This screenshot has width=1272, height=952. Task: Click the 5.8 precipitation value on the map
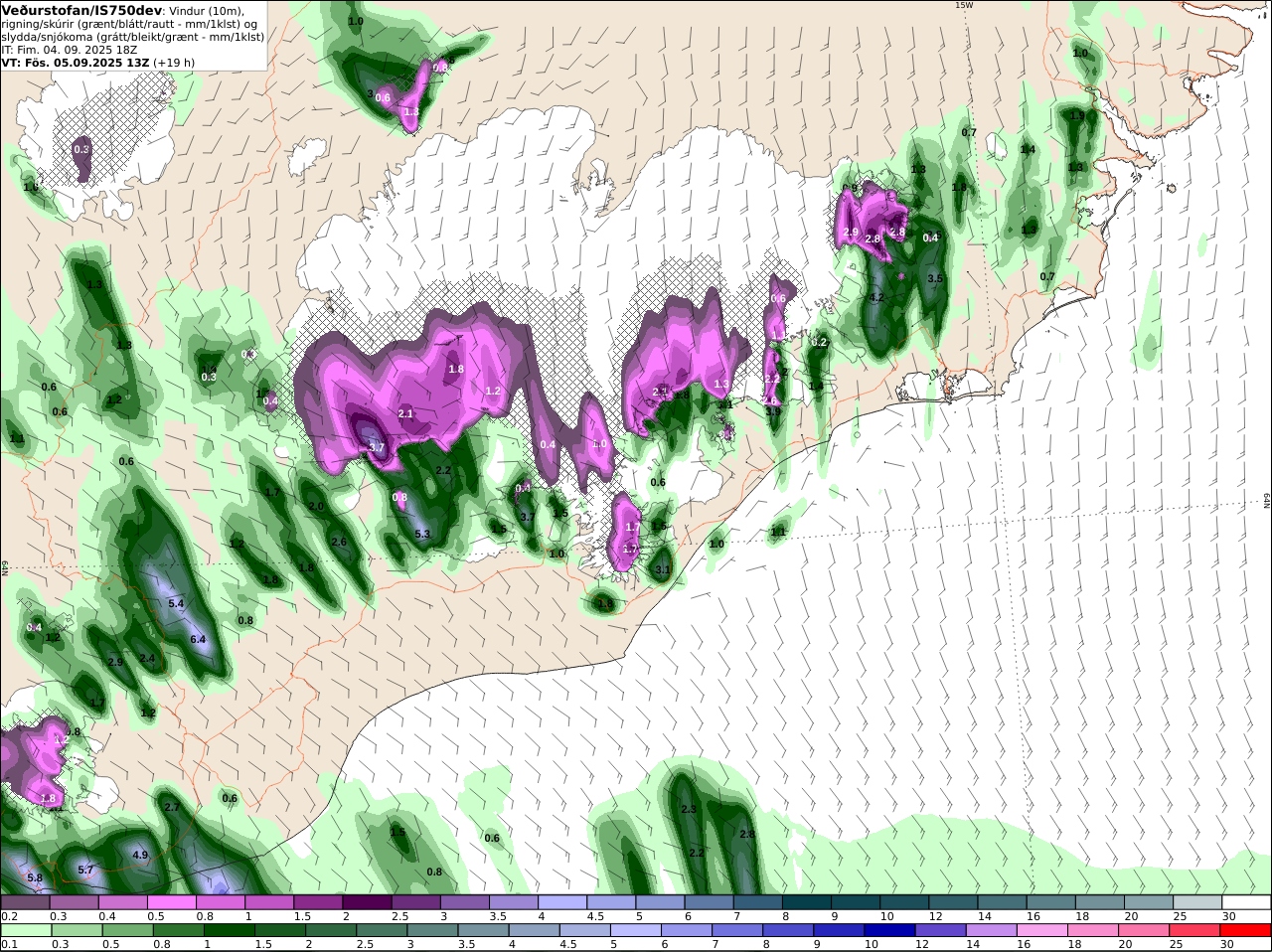click(x=35, y=877)
